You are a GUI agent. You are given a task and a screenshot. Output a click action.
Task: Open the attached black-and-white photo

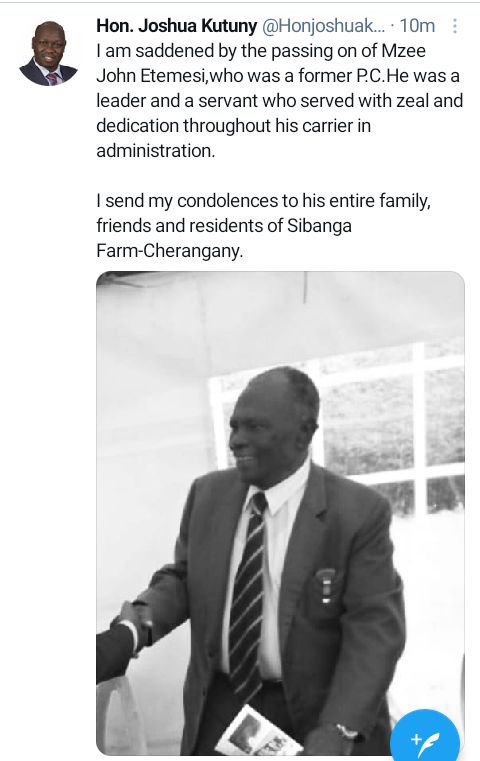[280, 513]
